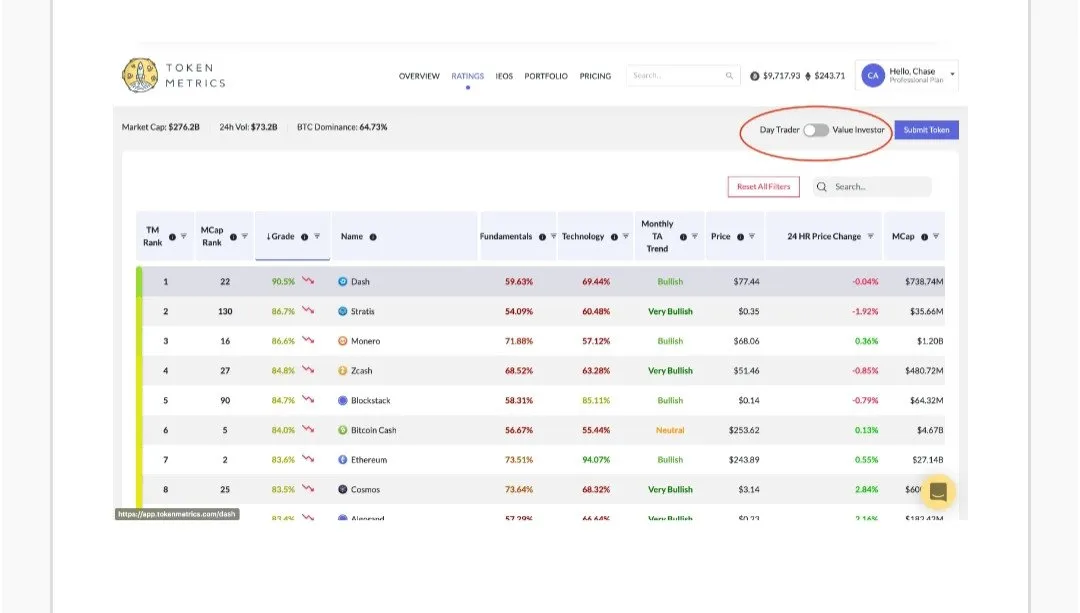
Task: Open Name column info icon
Action: [x=373, y=237]
